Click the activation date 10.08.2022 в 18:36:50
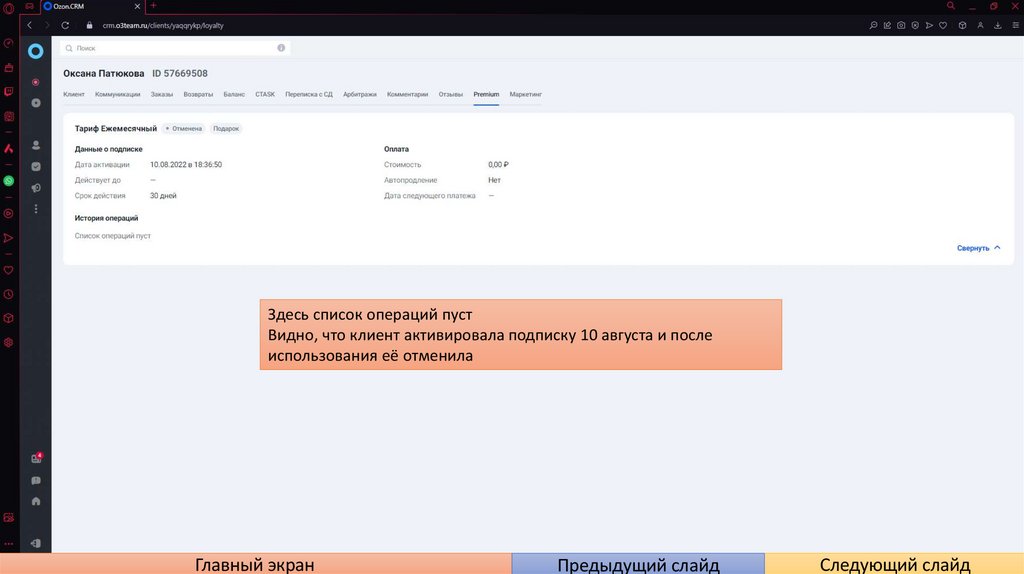This screenshot has width=1024, height=574. tap(186, 165)
